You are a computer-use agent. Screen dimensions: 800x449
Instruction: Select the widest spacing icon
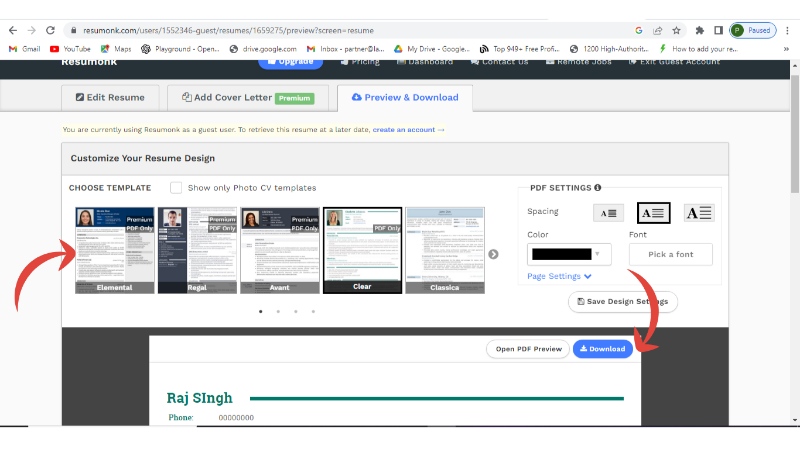coord(698,212)
